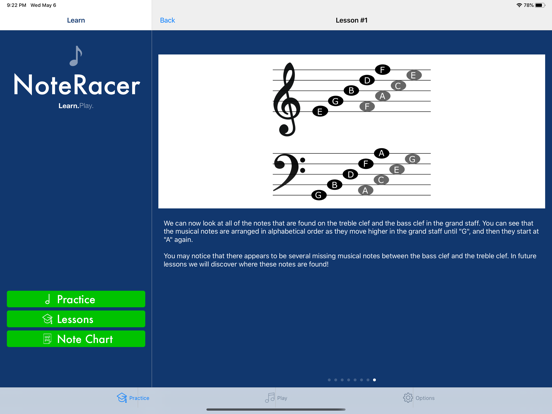Click the half note icon on Practice button

pyautogui.click(x=48, y=299)
